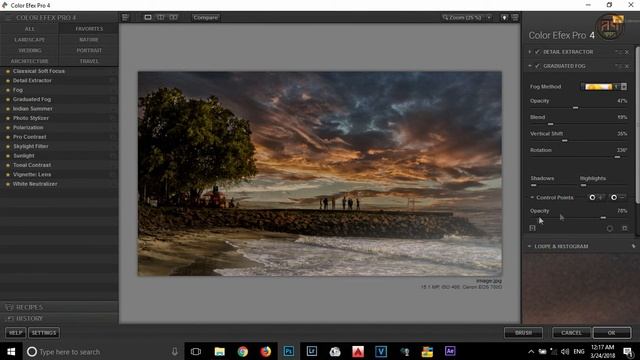The width and height of the screenshot is (640, 360).
Task: Click the Compare button
Action: pos(206,18)
